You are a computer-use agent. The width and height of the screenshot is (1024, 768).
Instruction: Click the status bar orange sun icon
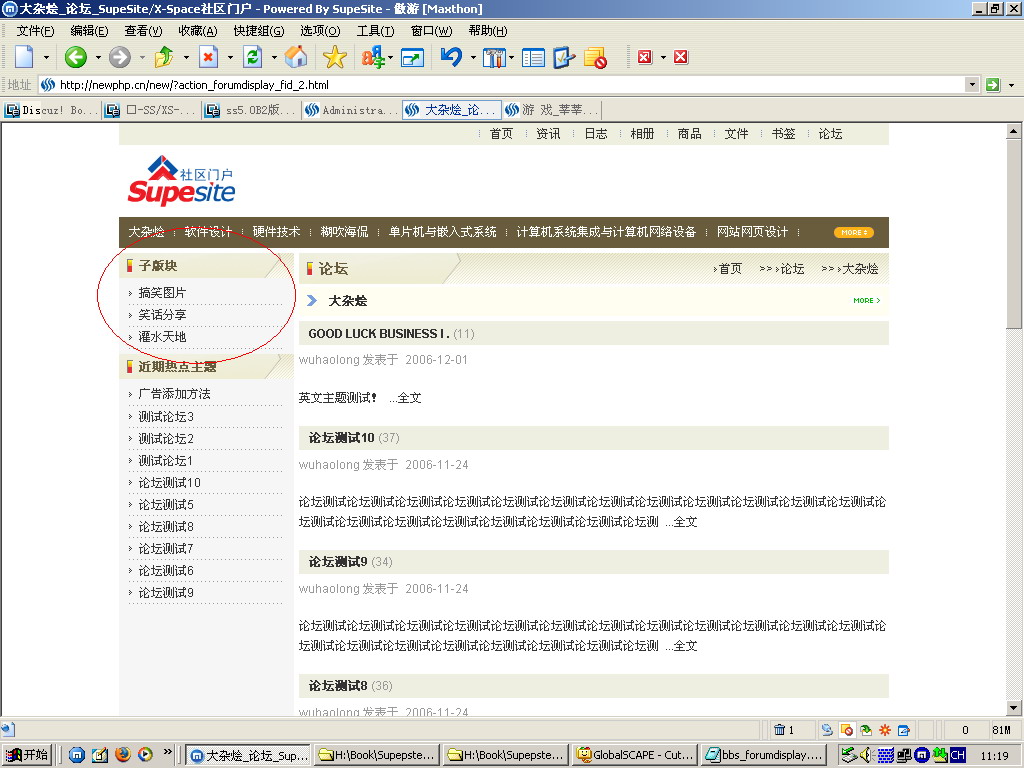(x=885, y=730)
